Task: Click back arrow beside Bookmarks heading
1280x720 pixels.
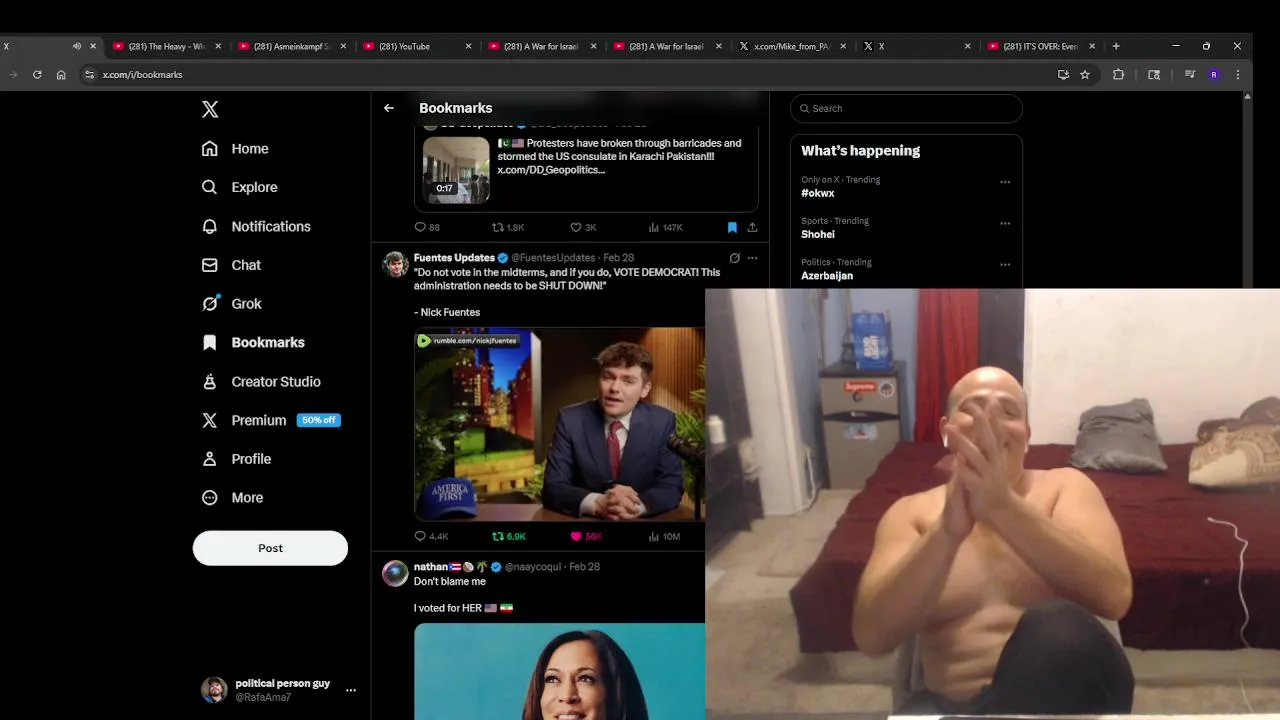Action: point(389,108)
